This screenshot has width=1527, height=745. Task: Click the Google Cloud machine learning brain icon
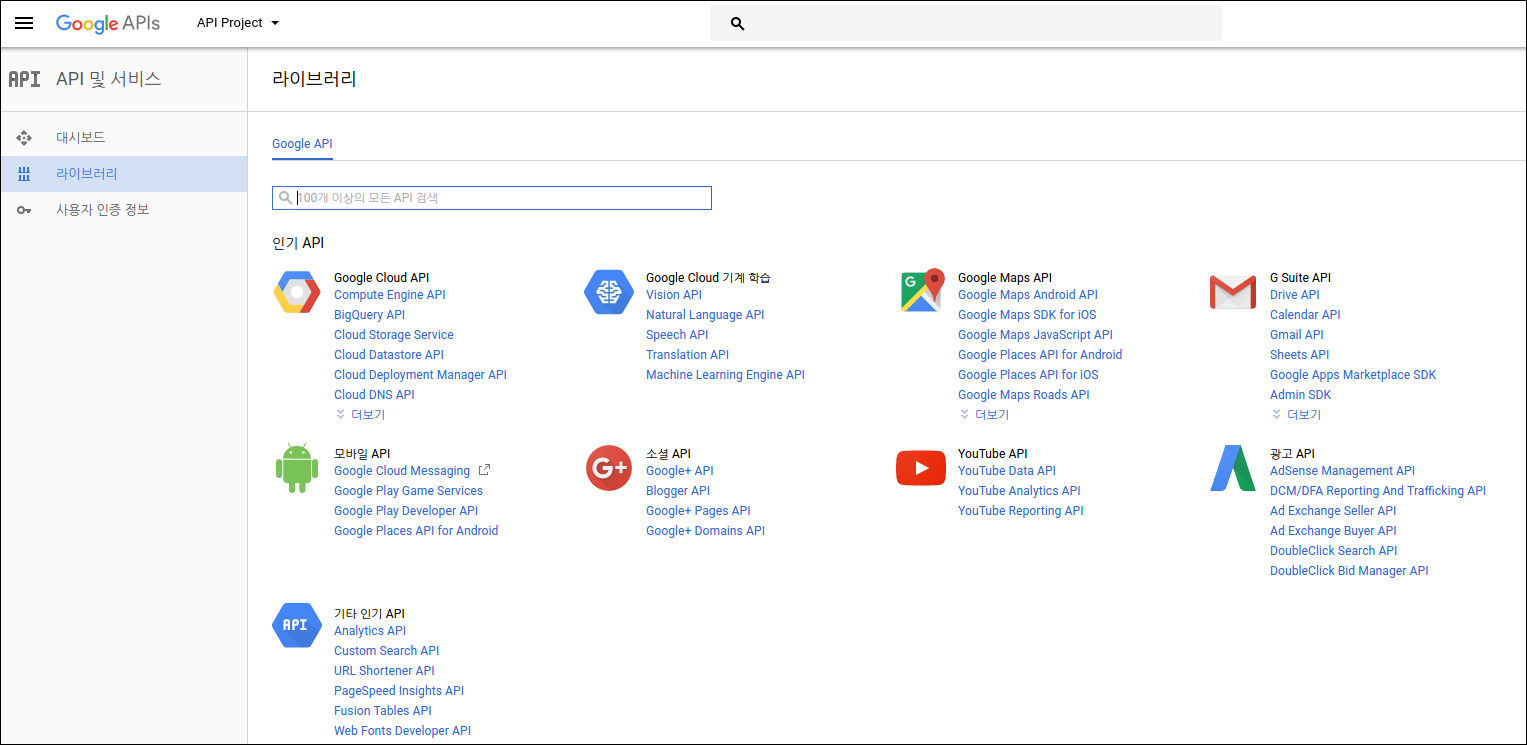point(609,292)
